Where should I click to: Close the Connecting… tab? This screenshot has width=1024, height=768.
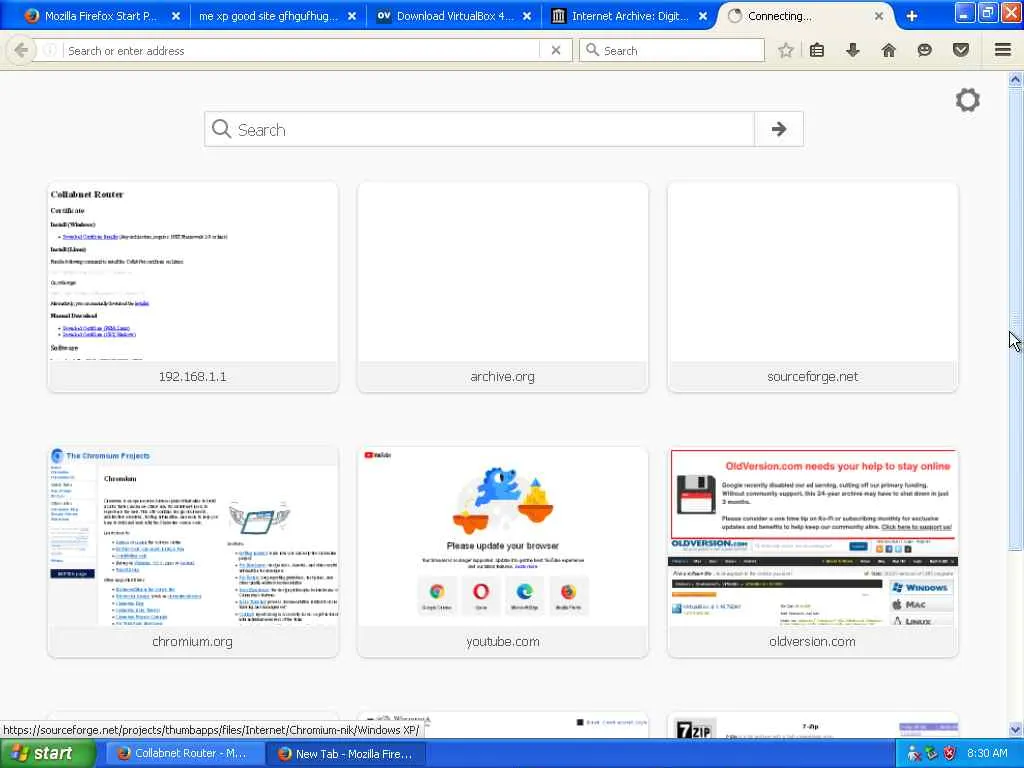point(879,16)
